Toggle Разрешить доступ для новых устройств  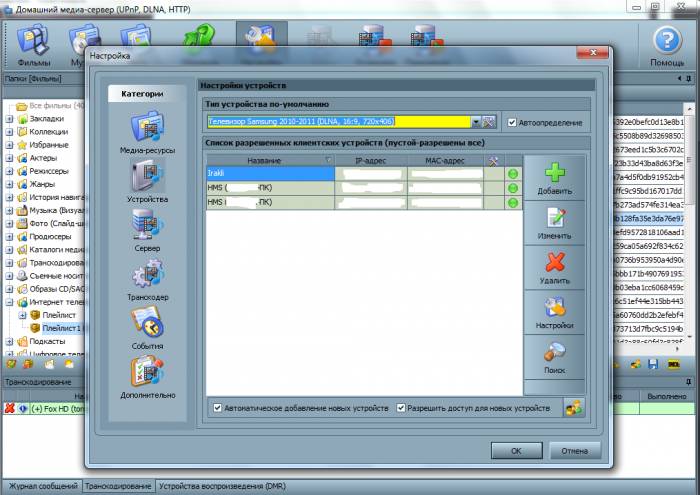[402, 408]
